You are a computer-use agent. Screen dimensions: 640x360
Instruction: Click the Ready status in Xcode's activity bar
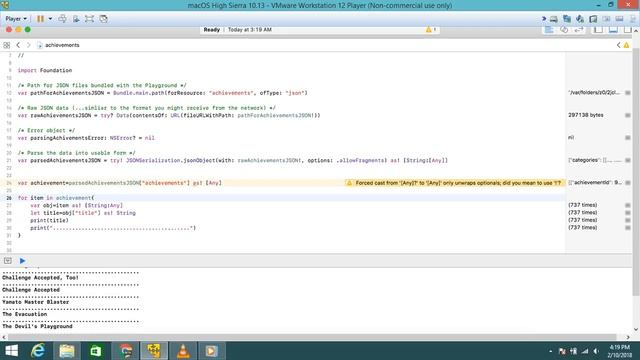tap(211, 29)
